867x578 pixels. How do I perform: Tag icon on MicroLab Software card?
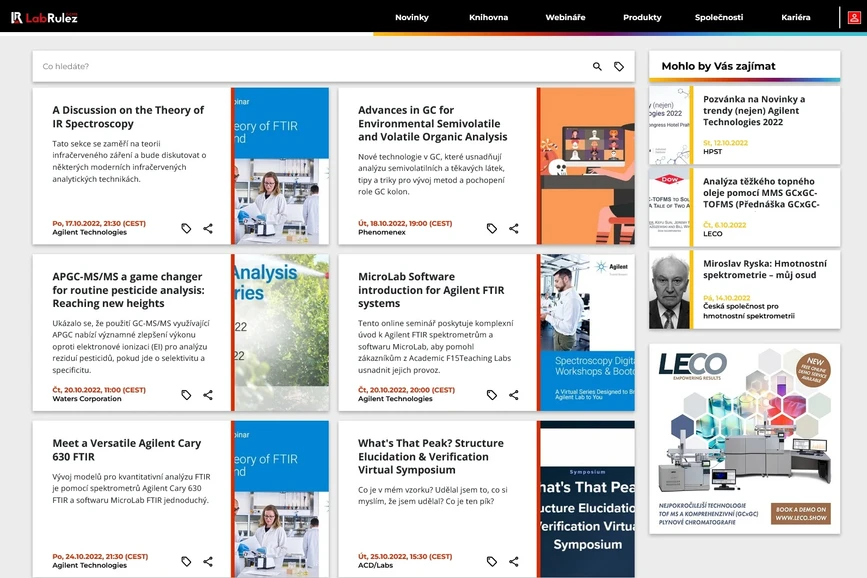click(492, 395)
